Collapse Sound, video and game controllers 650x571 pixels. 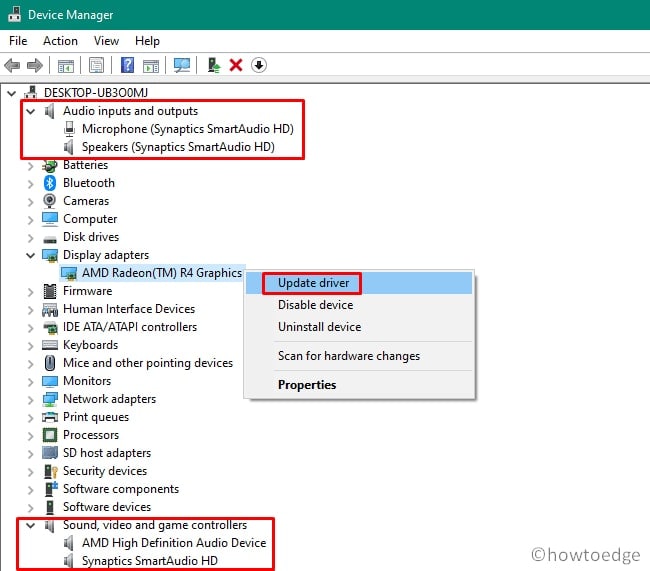coord(30,525)
